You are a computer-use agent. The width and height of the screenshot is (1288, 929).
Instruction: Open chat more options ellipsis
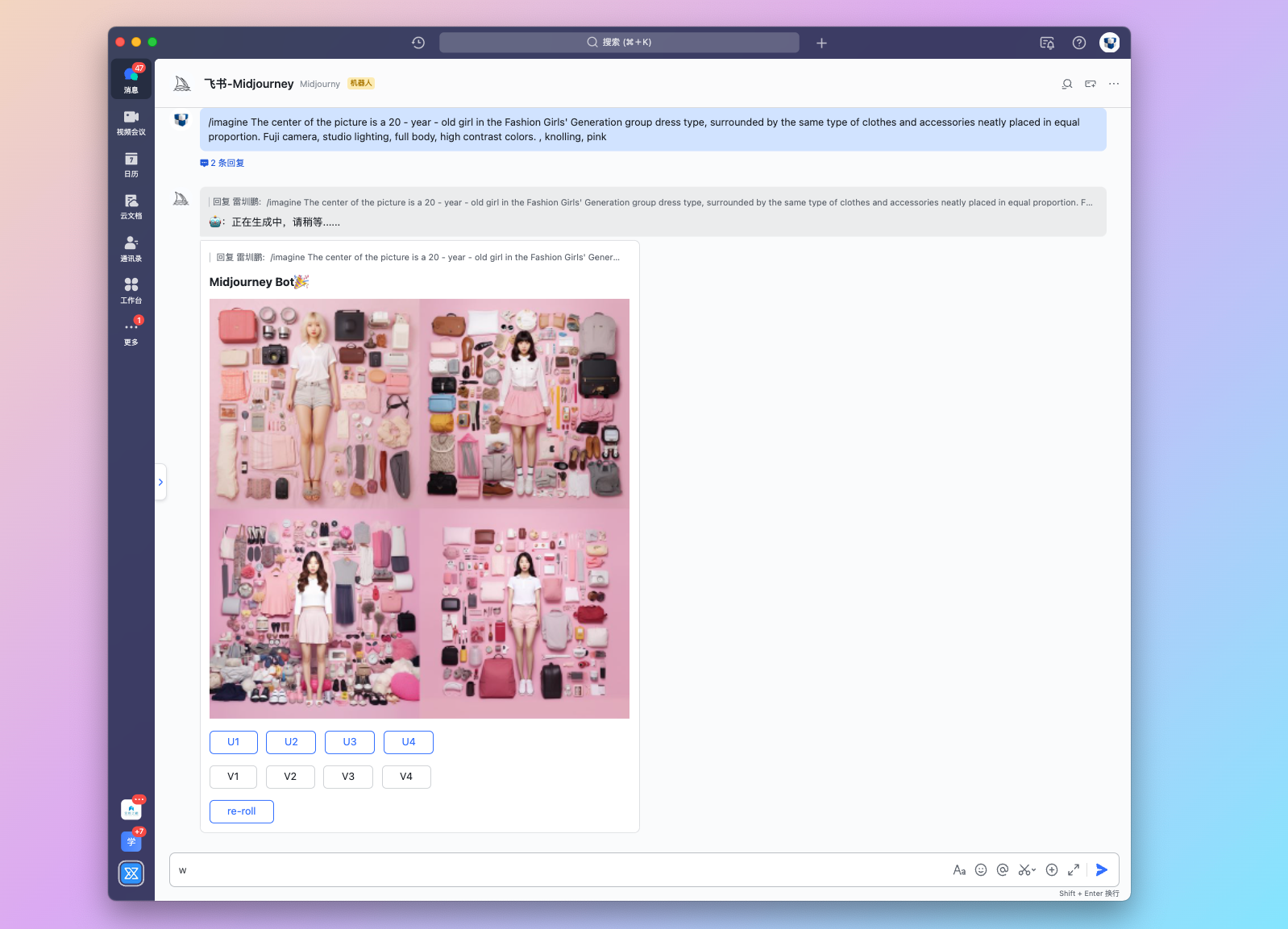1114,84
